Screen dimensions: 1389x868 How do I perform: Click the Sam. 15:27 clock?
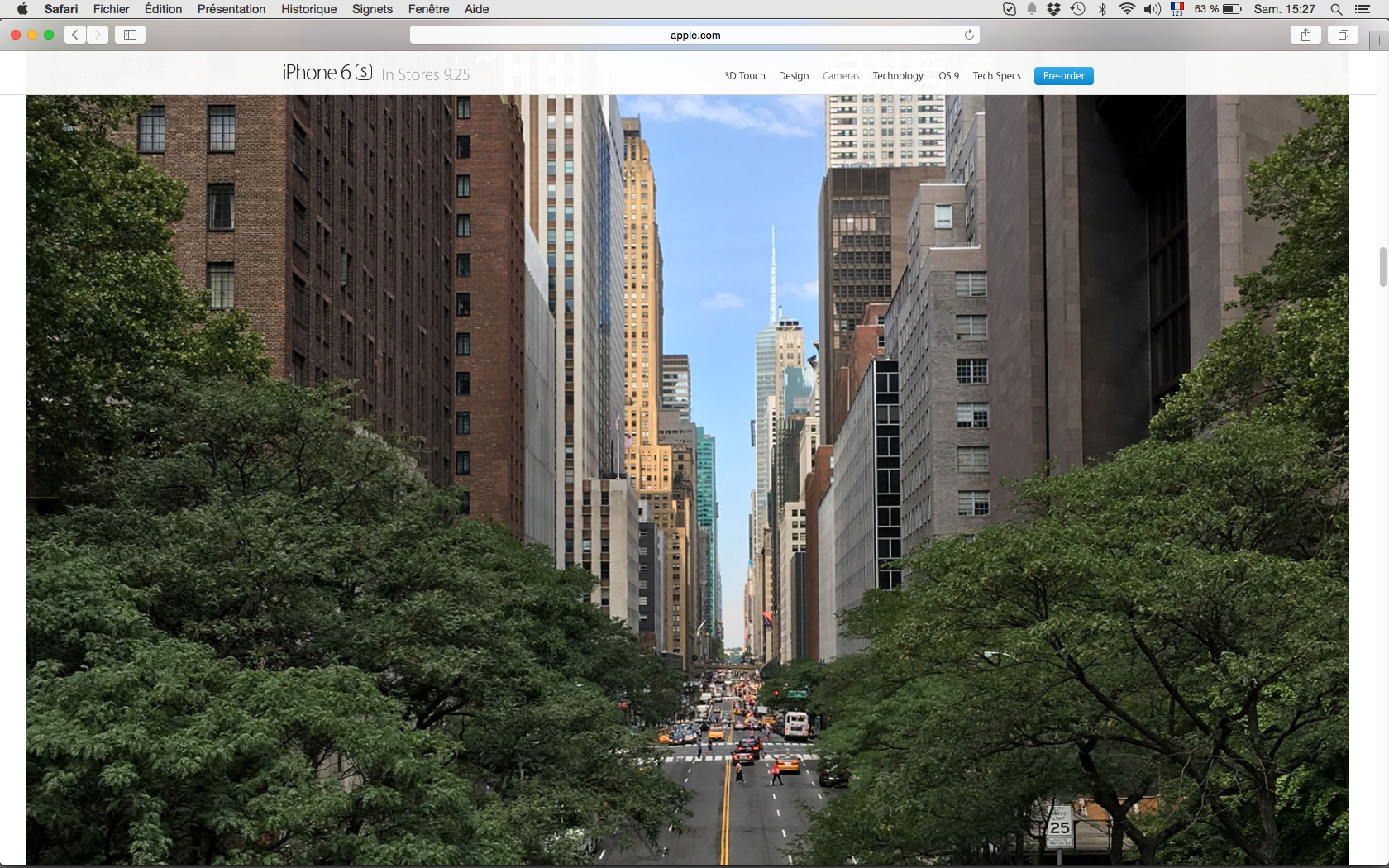1284,9
